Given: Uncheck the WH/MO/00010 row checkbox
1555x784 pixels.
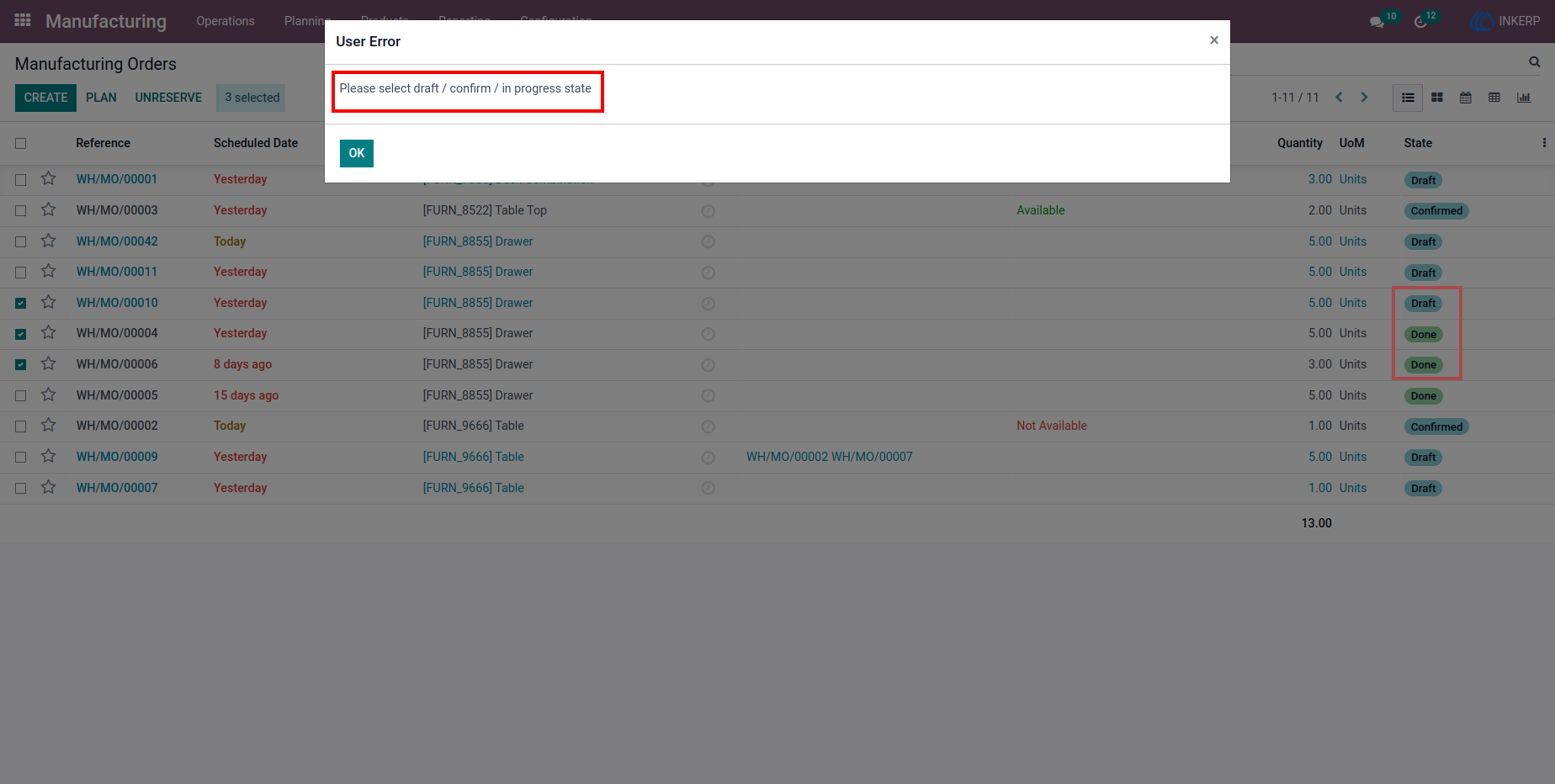Looking at the screenshot, I should coord(21,304).
